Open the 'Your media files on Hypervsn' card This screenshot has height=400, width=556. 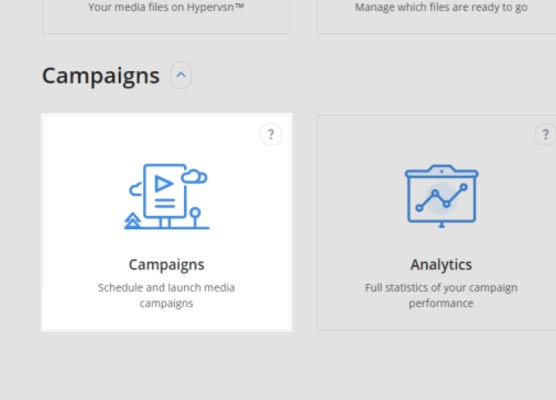point(167,17)
